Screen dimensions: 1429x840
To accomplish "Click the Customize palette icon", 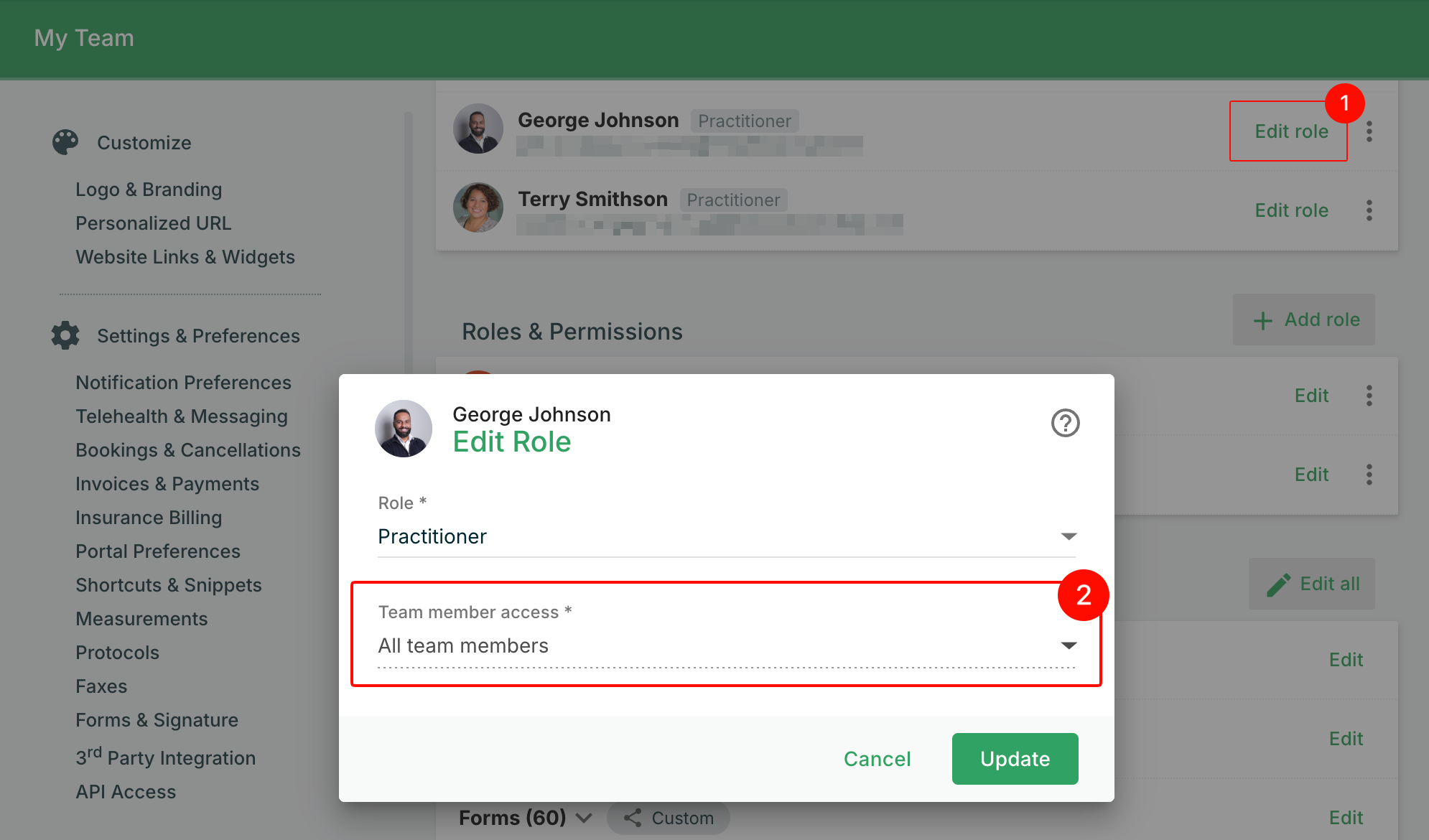I will (x=65, y=142).
